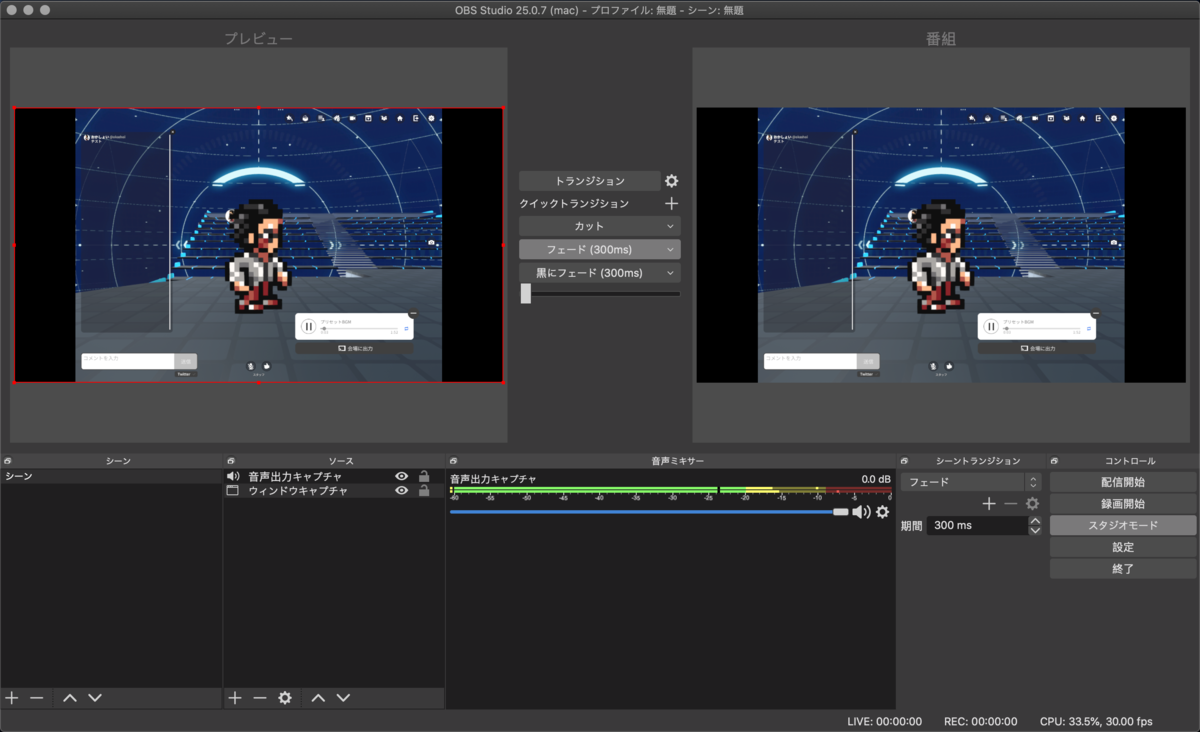1200x732 pixels.
Task: Click the 音声出力キャプチャ volume slider
Action: click(x=649, y=512)
